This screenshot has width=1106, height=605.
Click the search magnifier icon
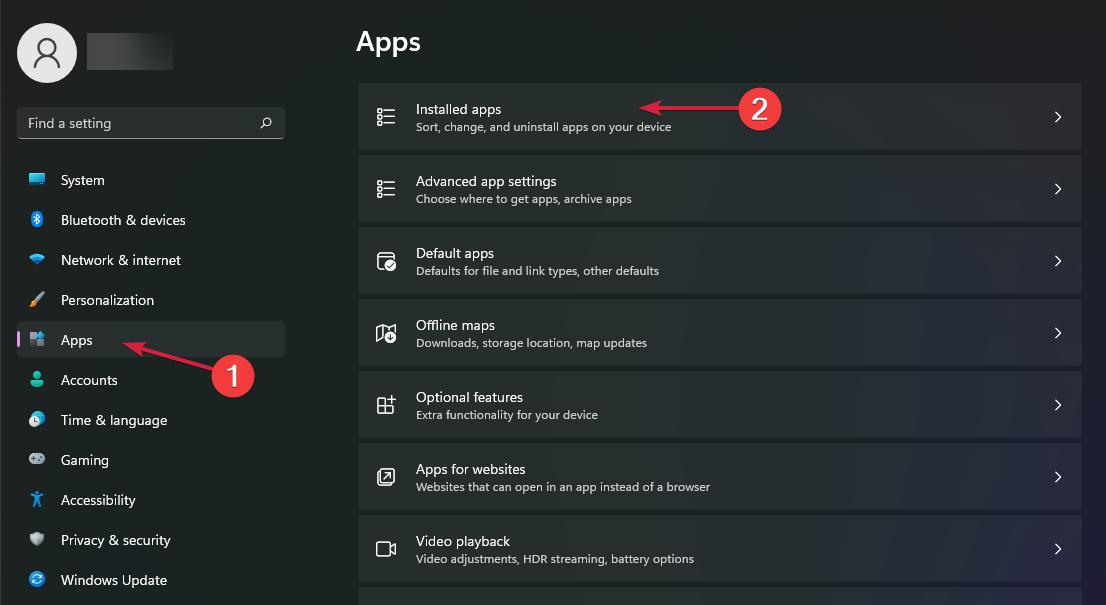click(x=265, y=122)
